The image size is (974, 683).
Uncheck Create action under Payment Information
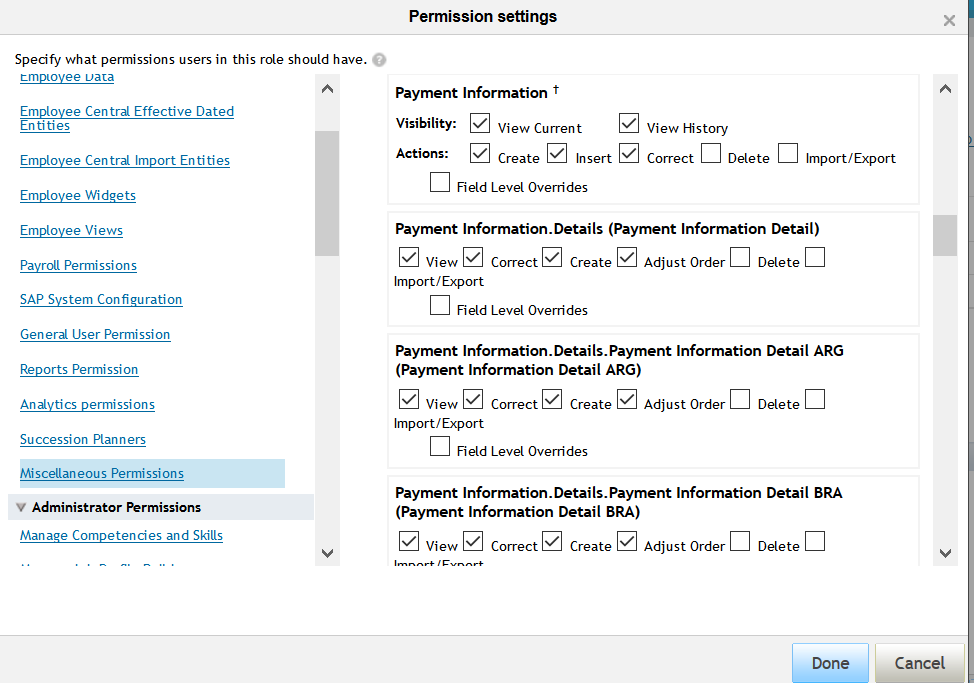point(480,153)
